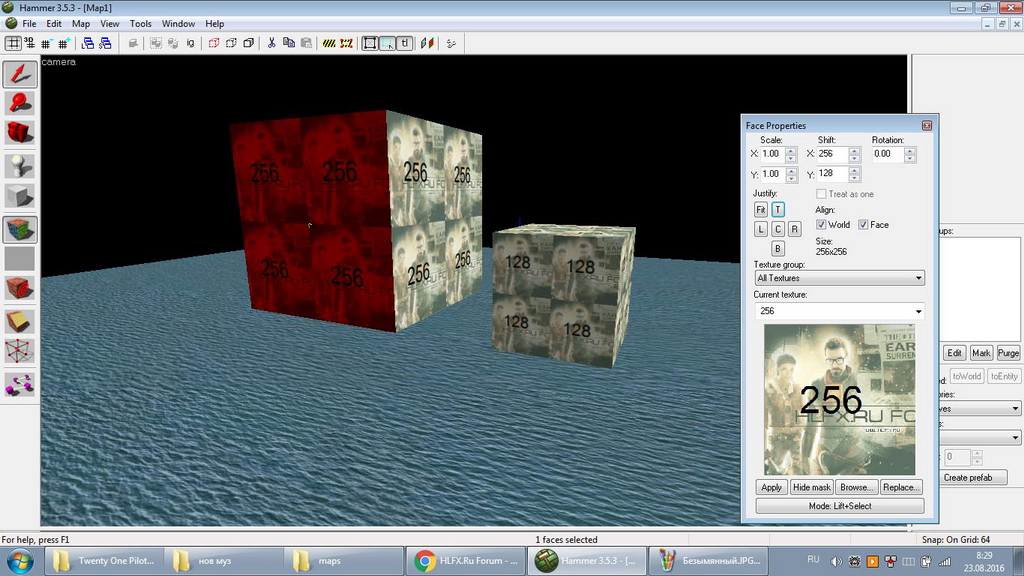1024x576 pixels.
Task: Open the Map menu
Action: [81, 23]
